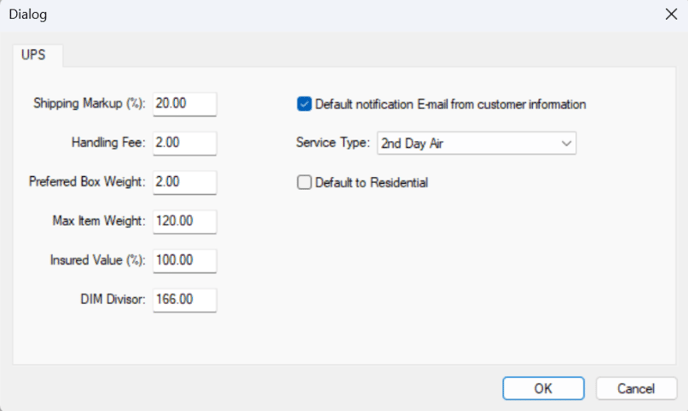Close the dialog with the X icon

pos(671,14)
